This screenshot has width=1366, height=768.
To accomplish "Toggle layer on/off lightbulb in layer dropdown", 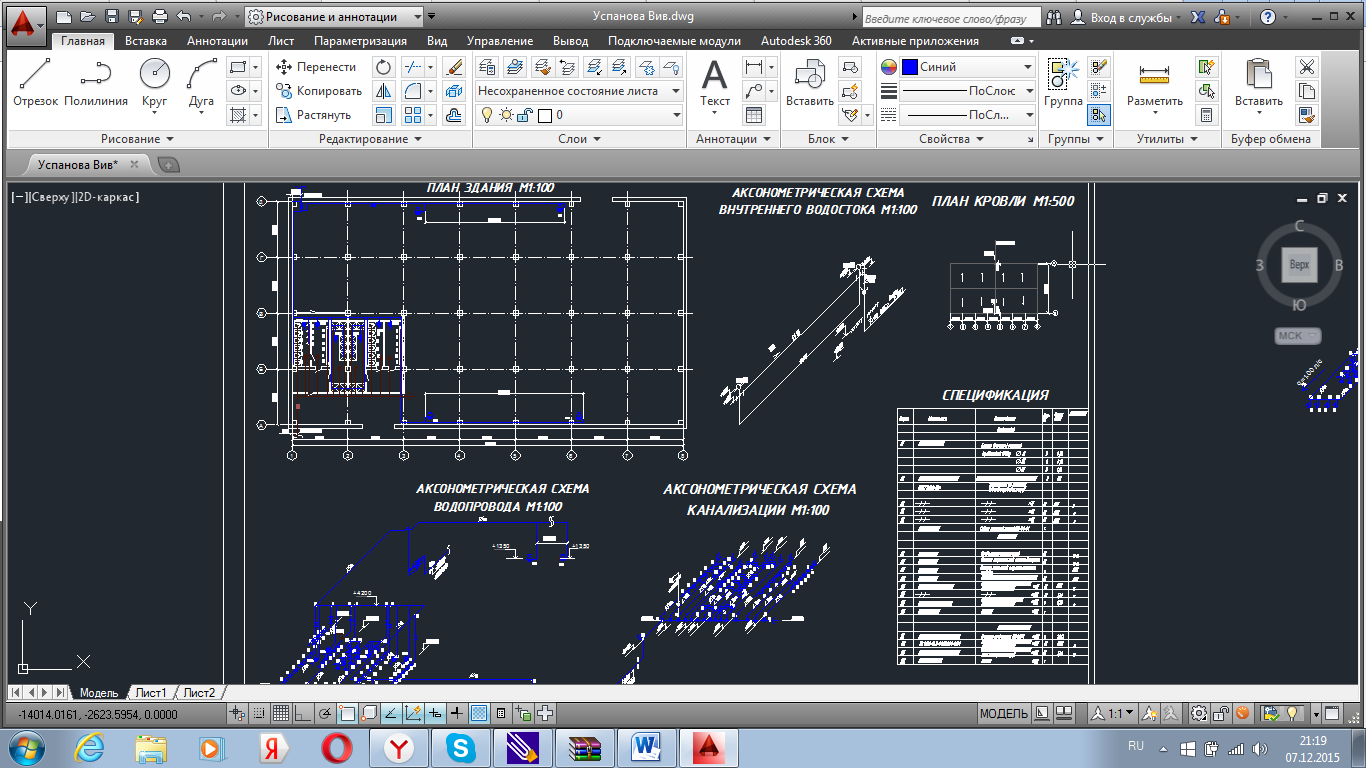I will tap(489, 115).
